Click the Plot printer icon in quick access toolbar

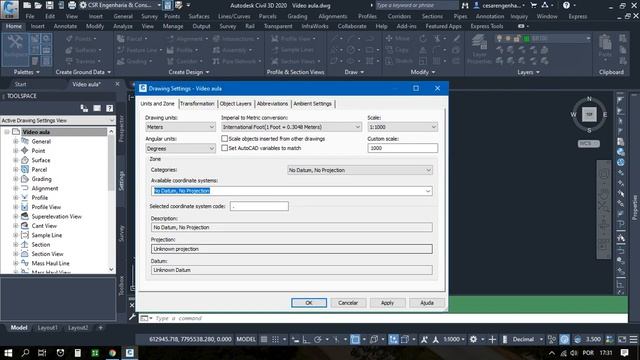click(x=72, y=5)
